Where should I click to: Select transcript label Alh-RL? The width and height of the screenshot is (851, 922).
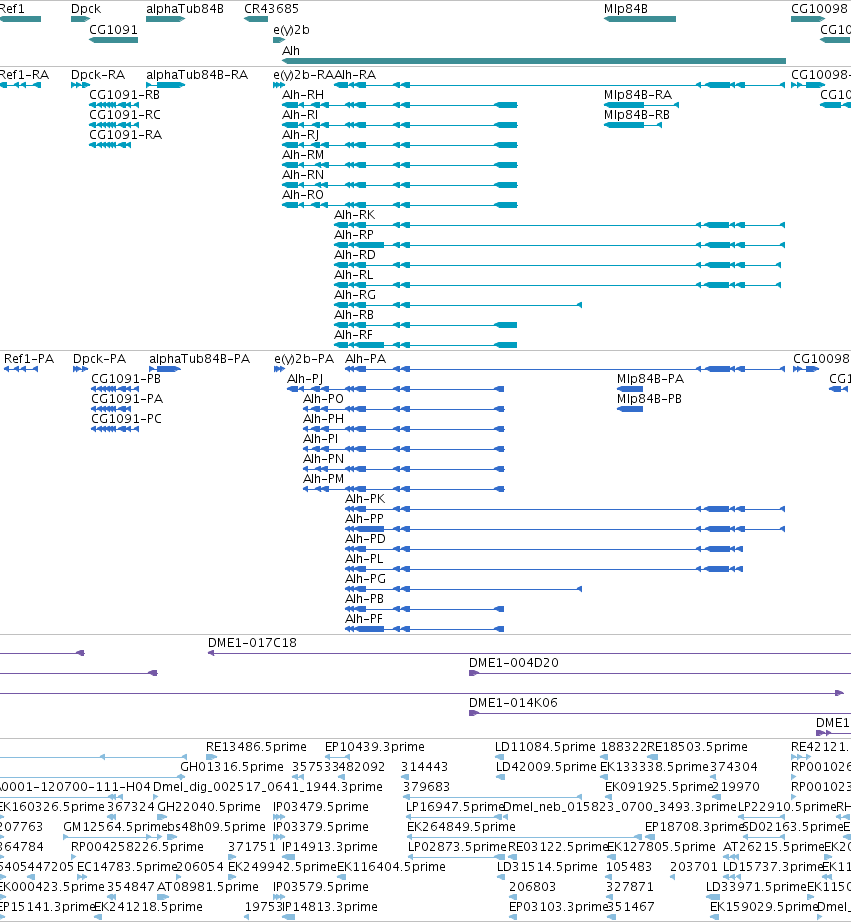(x=353, y=275)
